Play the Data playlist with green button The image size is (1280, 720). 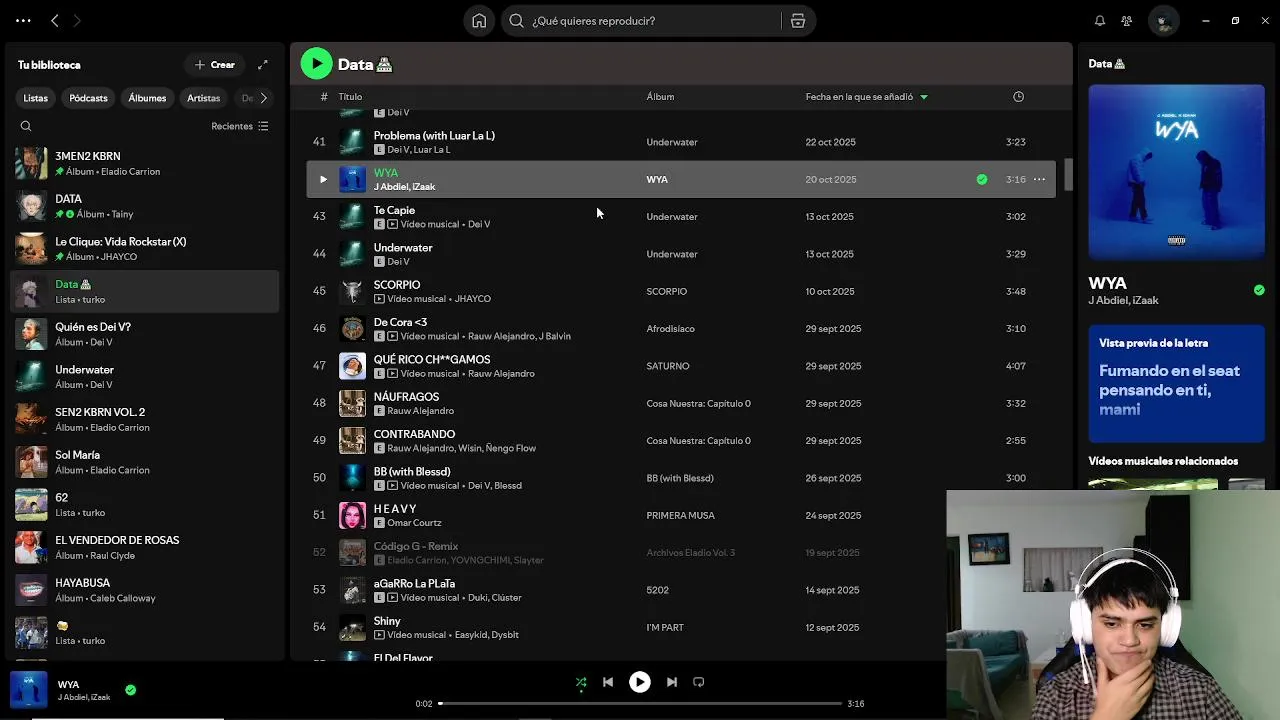point(316,64)
